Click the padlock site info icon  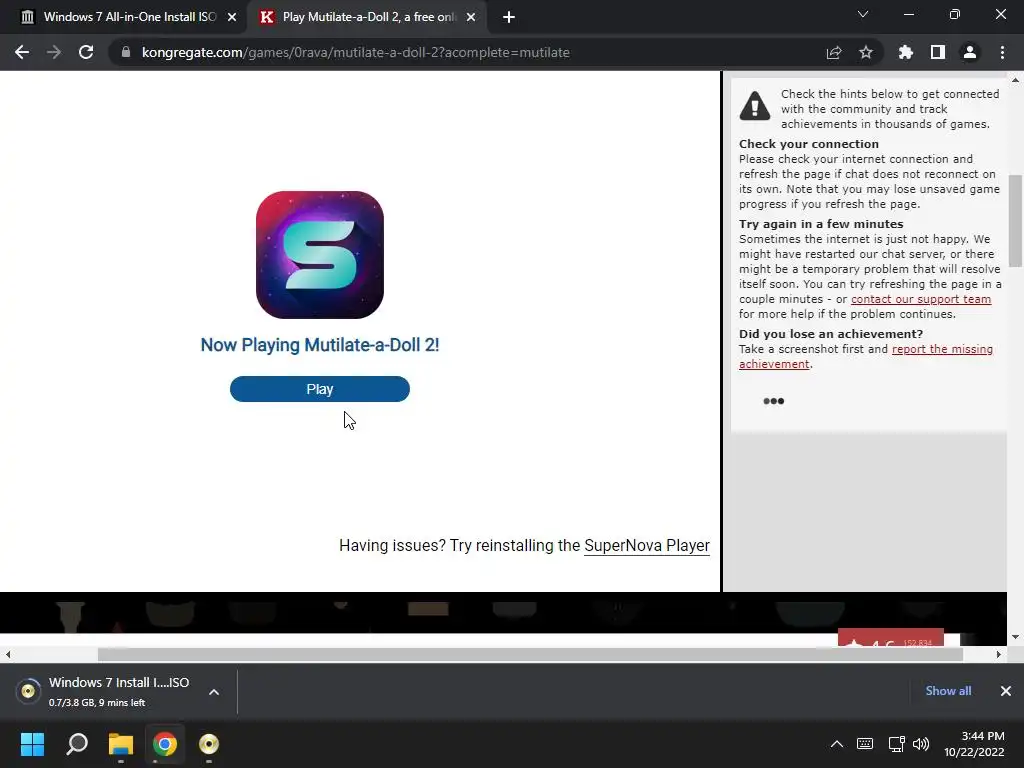click(x=126, y=52)
